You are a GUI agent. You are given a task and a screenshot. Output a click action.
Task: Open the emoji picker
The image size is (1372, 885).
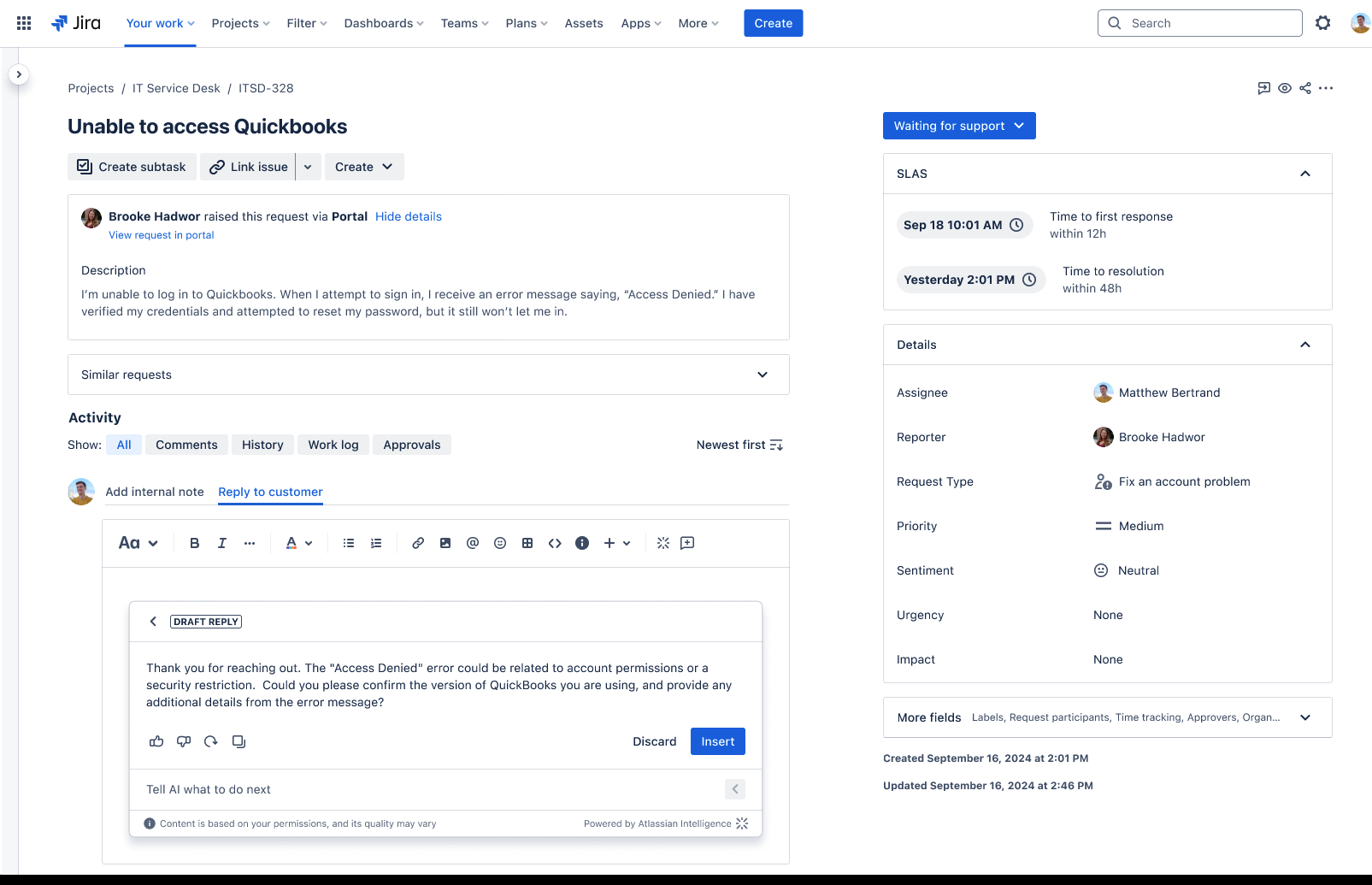[x=500, y=543]
